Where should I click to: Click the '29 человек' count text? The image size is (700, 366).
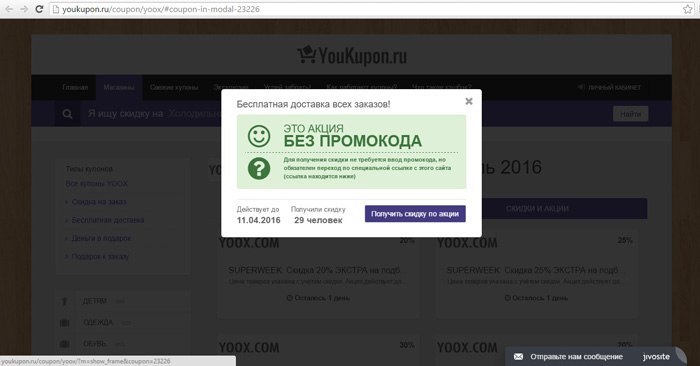point(318,220)
